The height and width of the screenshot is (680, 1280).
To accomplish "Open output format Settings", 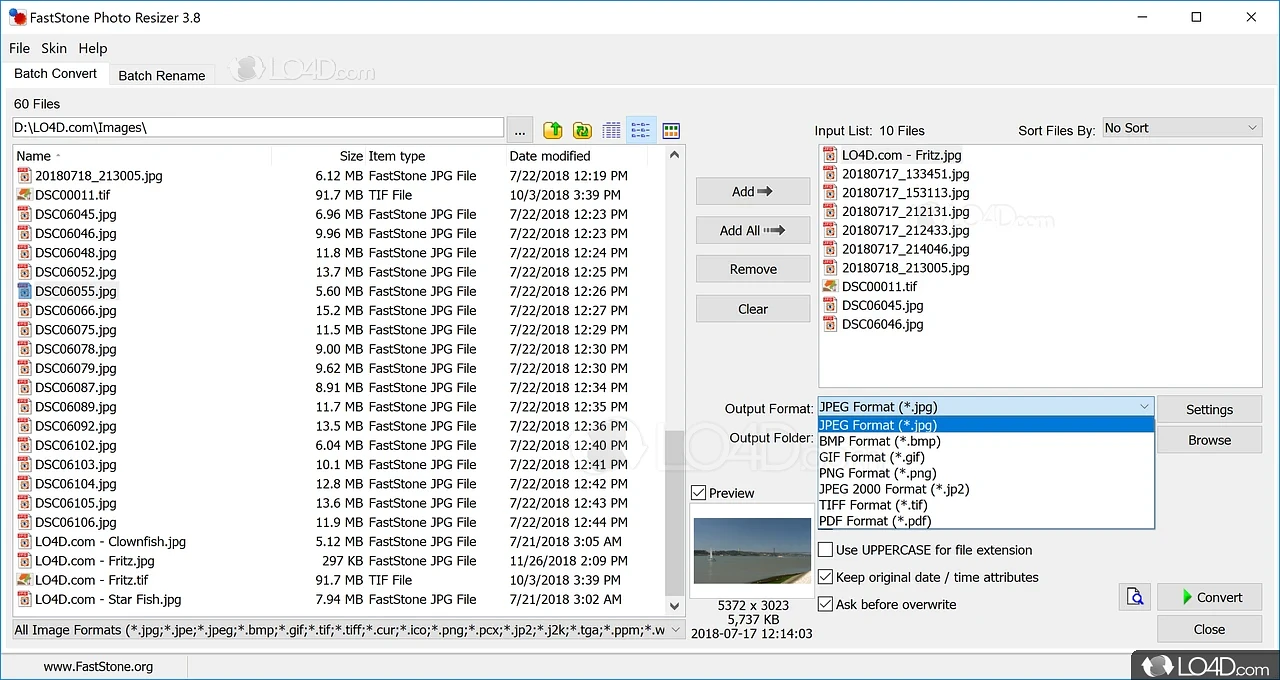I will pos(1209,409).
